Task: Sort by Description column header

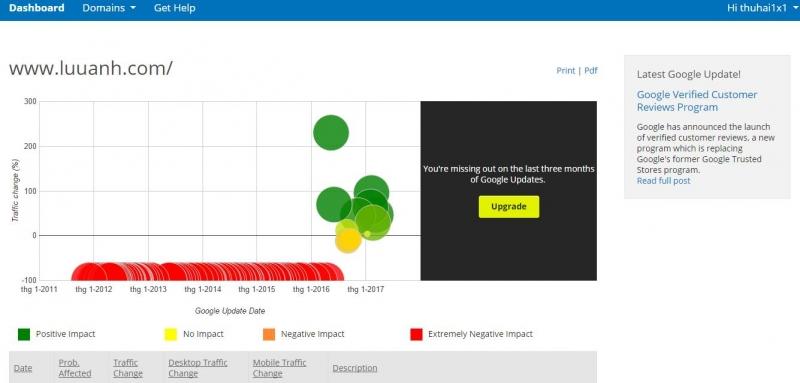Action: pyautogui.click(x=355, y=368)
